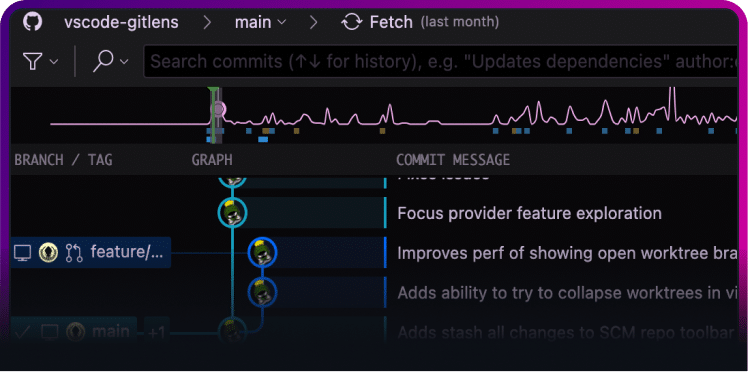Click the GitHub logo icon
Image resolution: width=748 pixels, height=372 pixels.
coord(32,22)
